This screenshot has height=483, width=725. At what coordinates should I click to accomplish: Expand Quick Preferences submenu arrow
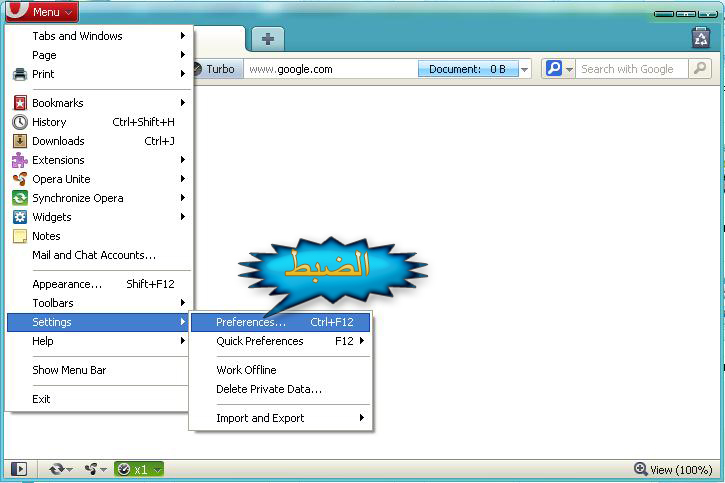pos(362,341)
